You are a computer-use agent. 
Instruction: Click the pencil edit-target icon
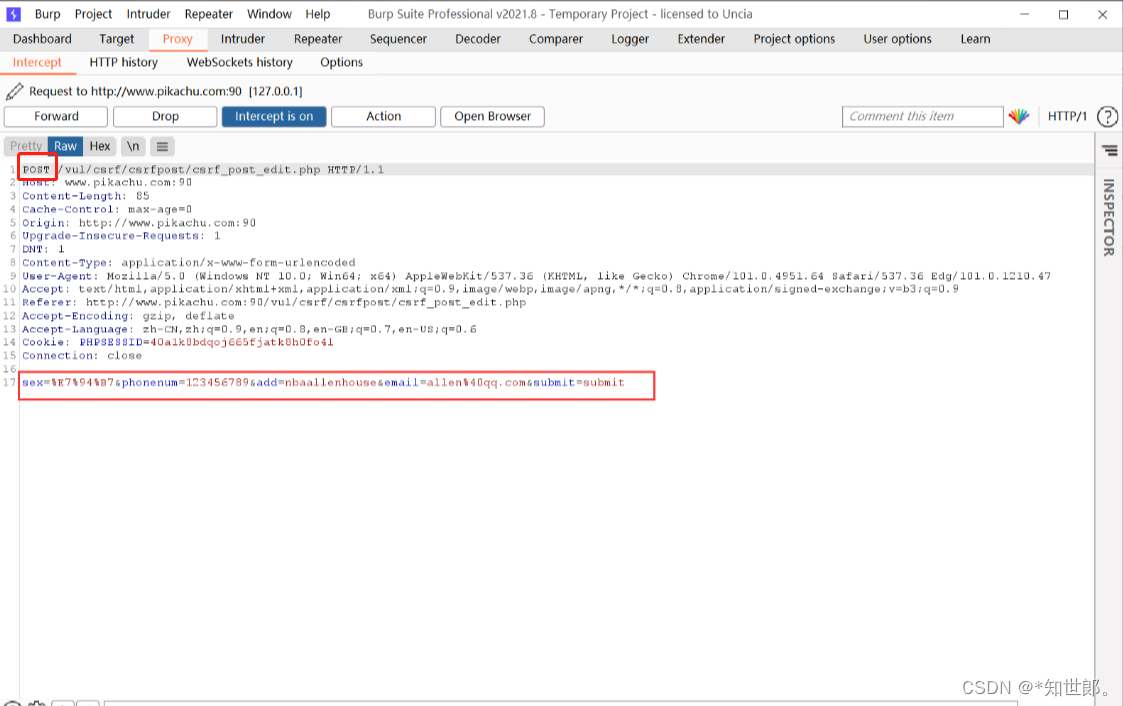(x=14, y=91)
